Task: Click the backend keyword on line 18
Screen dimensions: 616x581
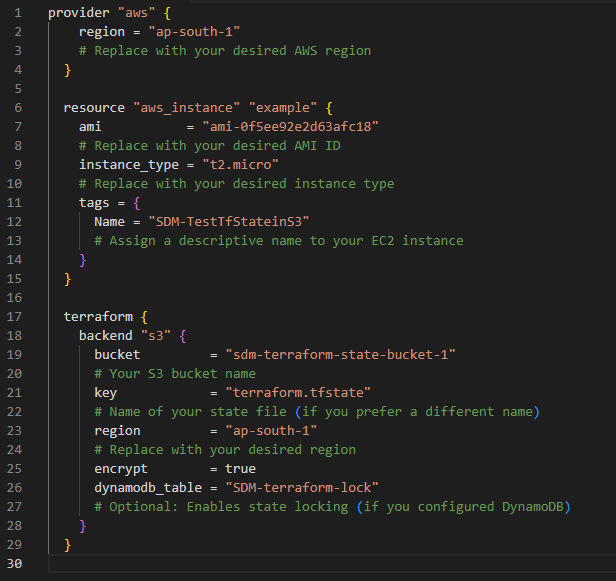Action: coord(106,336)
